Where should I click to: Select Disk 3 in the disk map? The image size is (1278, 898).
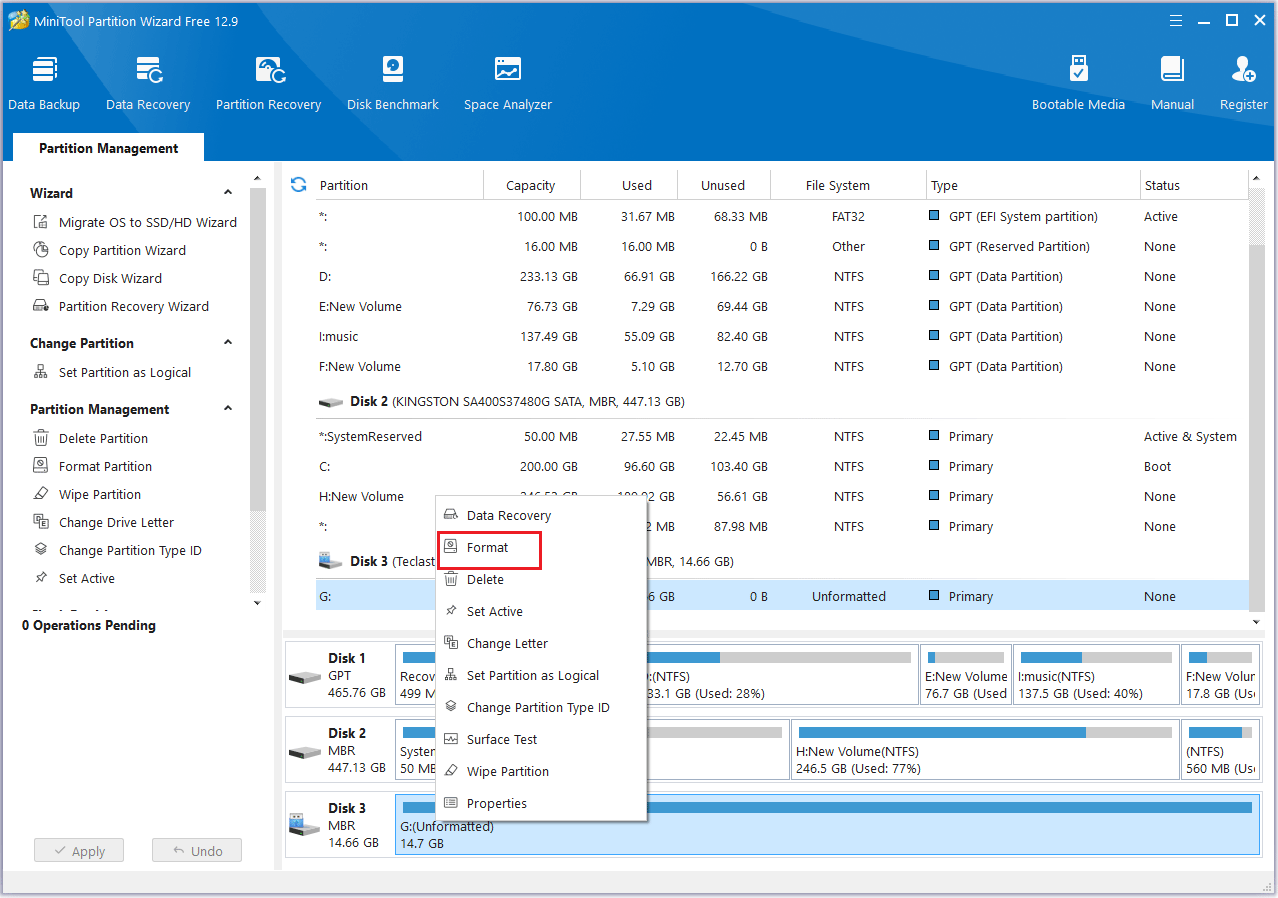[339, 825]
